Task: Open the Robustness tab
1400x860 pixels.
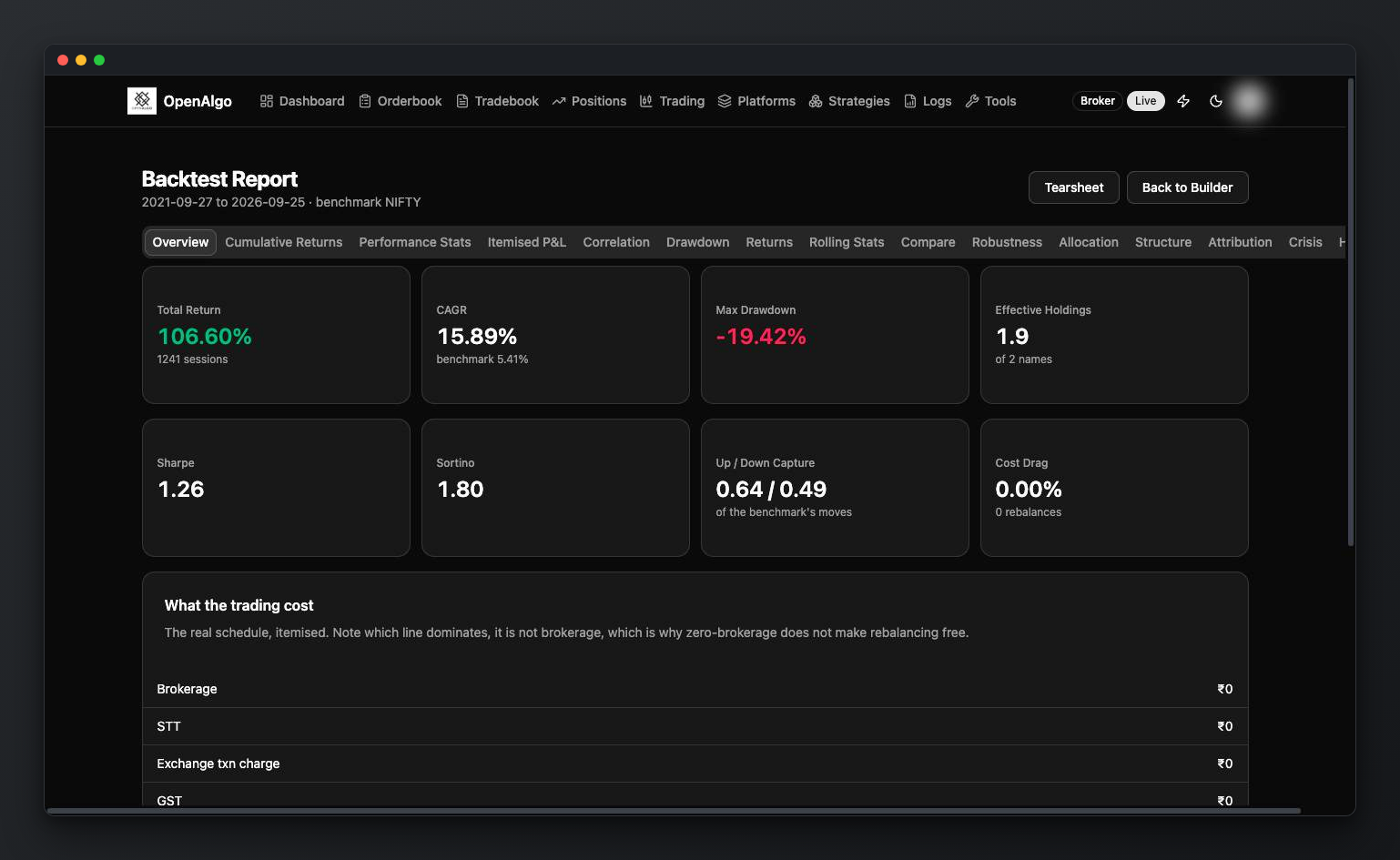Action: [1007, 242]
